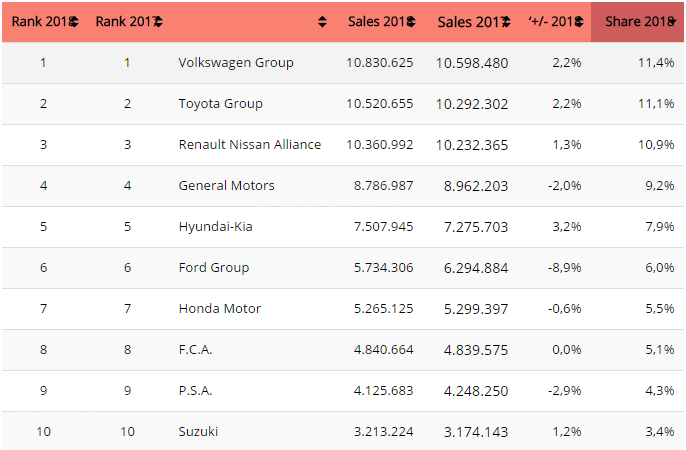Click 2017 sales value 6.294.884
The height and width of the screenshot is (450, 686).
pos(476,268)
